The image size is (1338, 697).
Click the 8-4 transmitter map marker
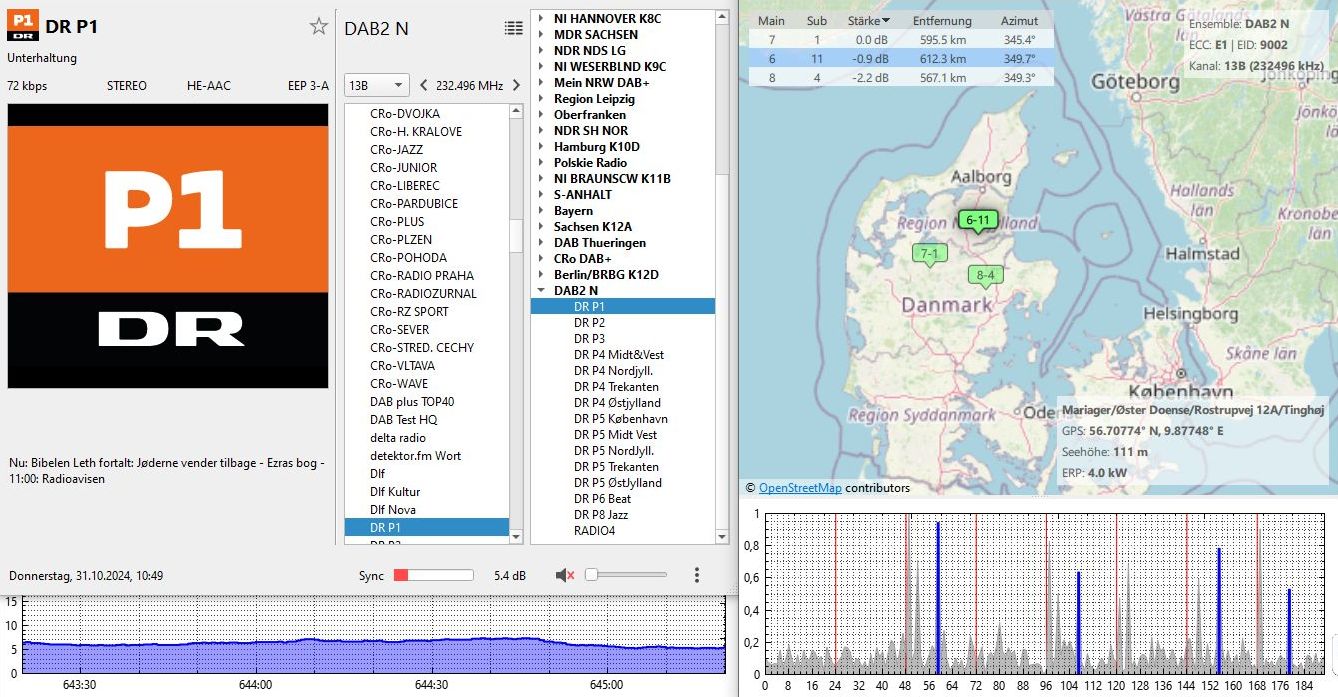pyautogui.click(x=985, y=275)
